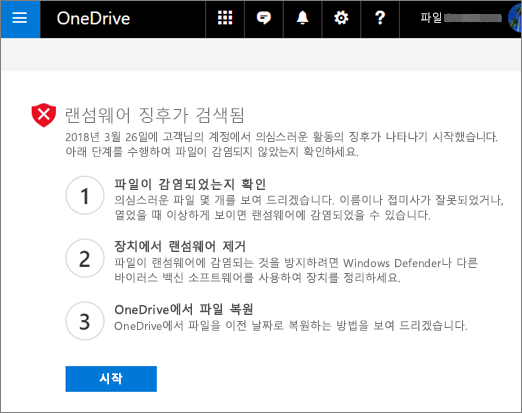
Task: Open the hamburger navigation menu
Action: pos(20,19)
